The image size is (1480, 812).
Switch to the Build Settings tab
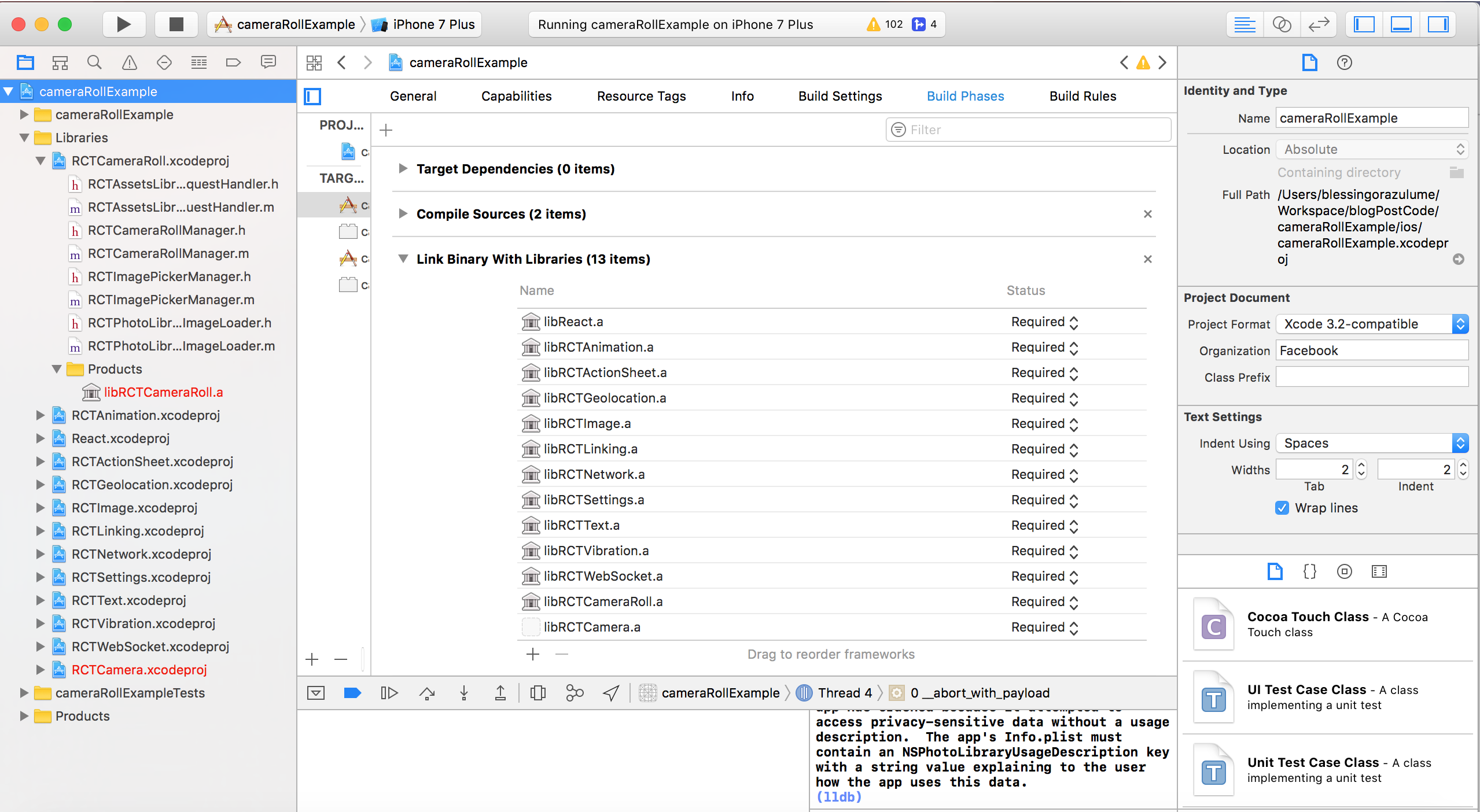840,96
